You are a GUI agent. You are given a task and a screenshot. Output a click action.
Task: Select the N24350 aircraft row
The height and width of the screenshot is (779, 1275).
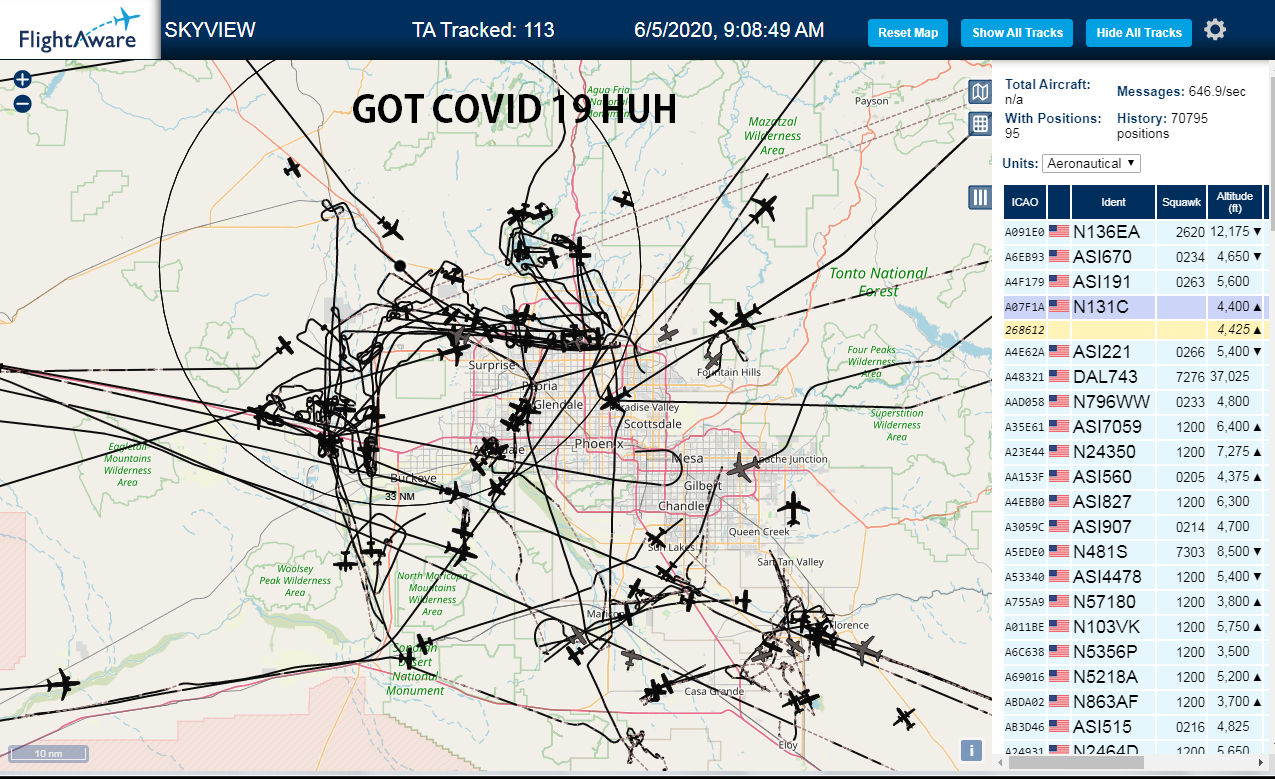click(x=1135, y=452)
